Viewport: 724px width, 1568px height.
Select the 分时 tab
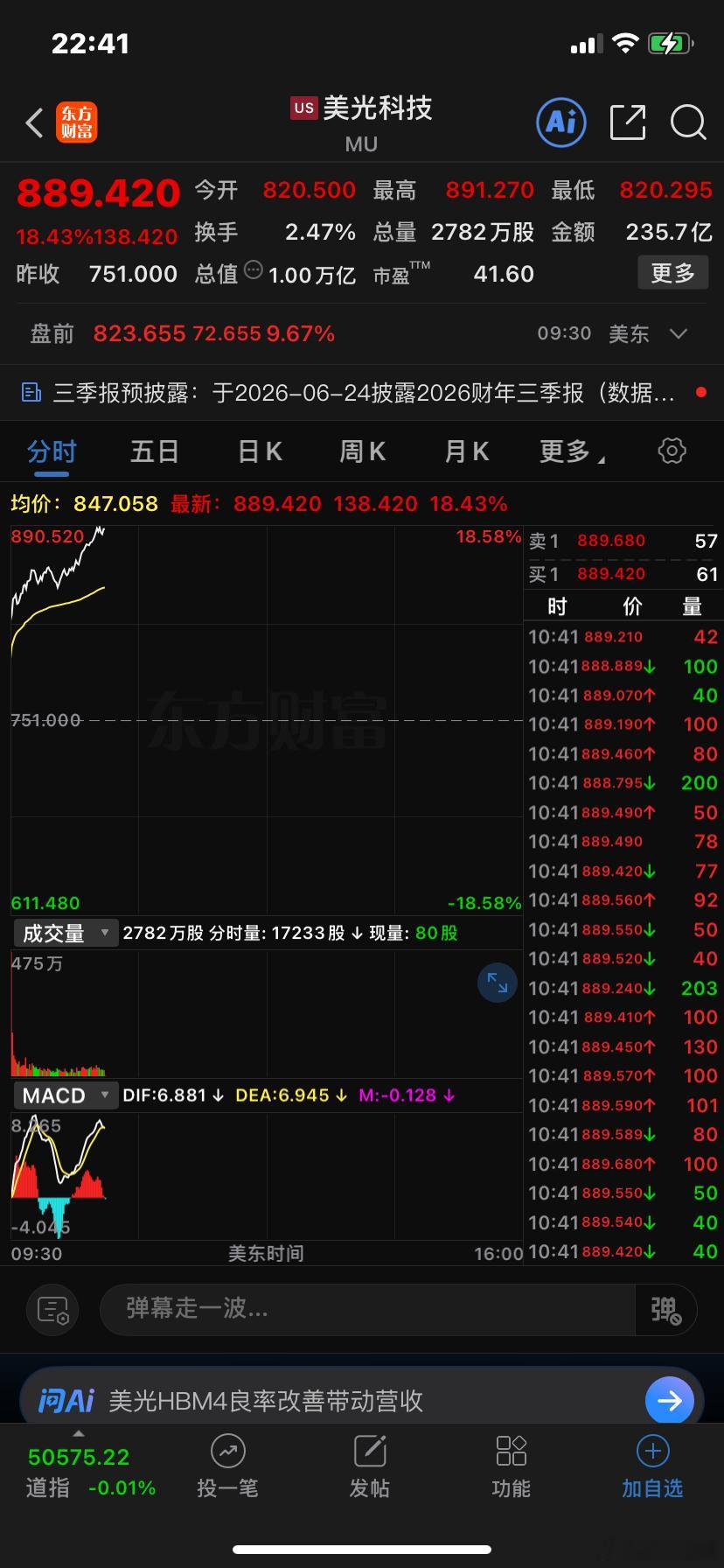pyautogui.click(x=52, y=451)
